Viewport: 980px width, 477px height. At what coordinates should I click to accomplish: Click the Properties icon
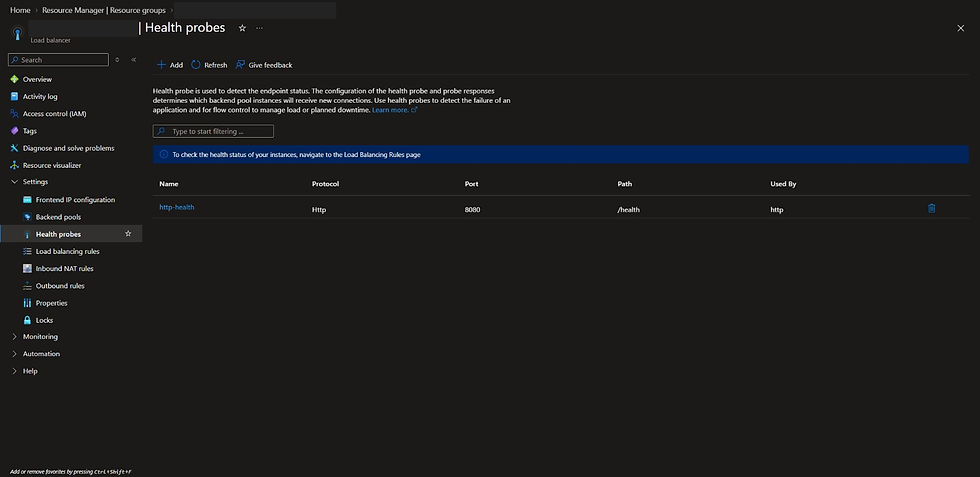(x=27, y=303)
